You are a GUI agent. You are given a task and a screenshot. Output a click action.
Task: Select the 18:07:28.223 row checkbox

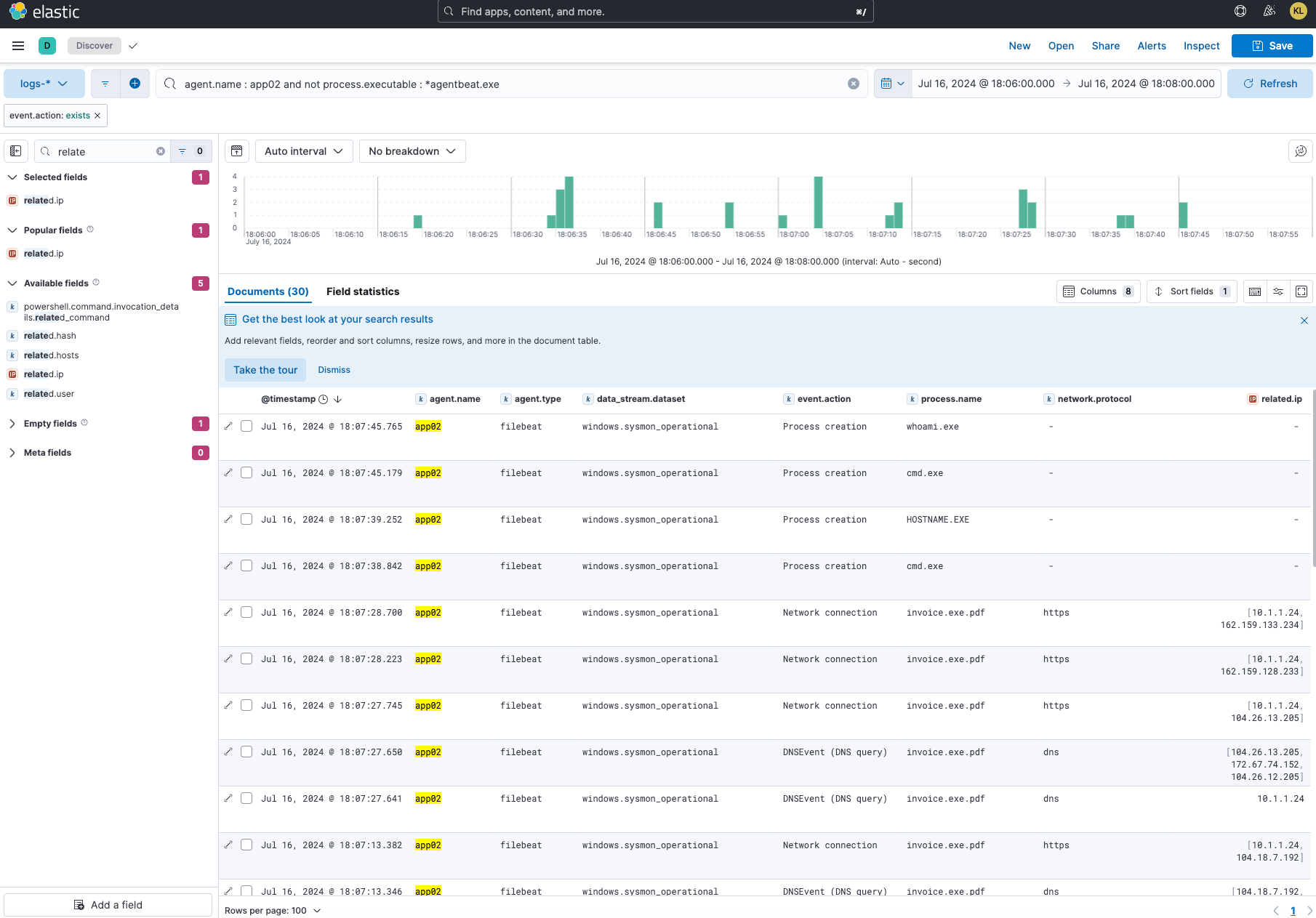coord(246,659)
